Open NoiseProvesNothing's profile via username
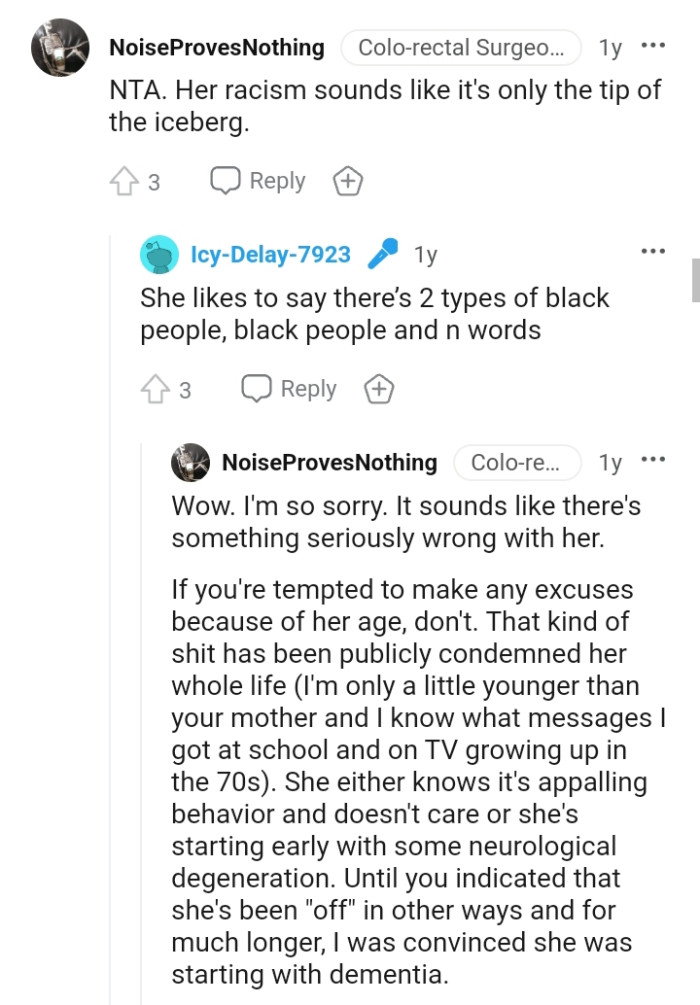700x1005 pixels. coord(217,47)
